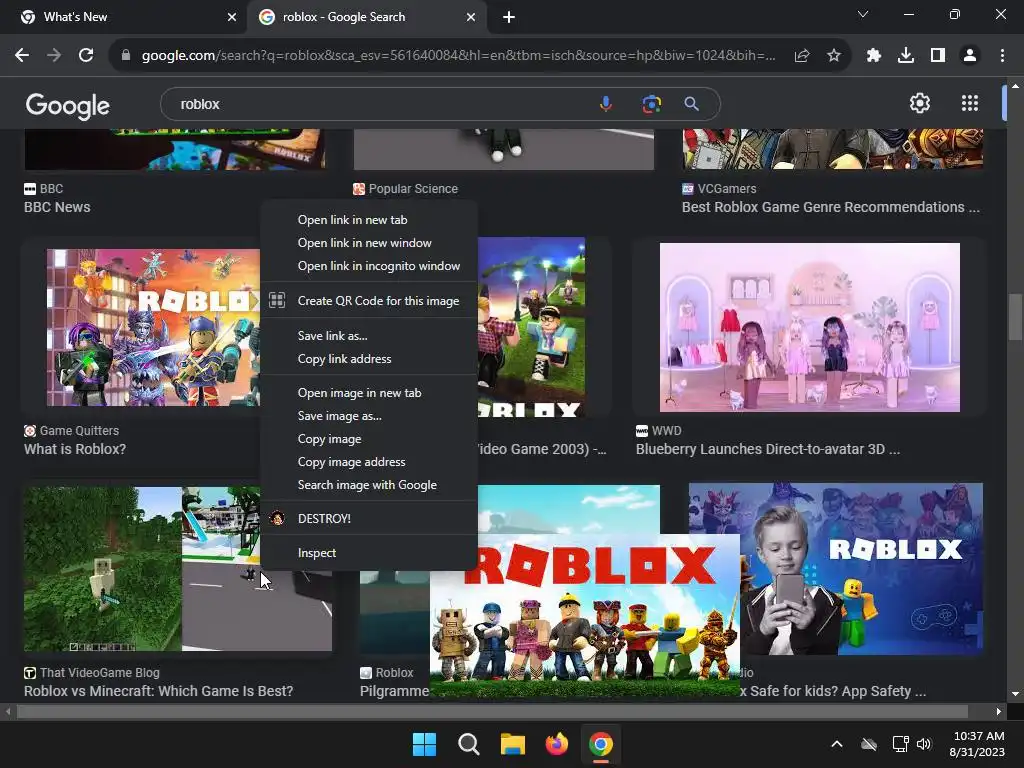
Task: Open the Chrome profile icon
Action: tap(970, 56)
